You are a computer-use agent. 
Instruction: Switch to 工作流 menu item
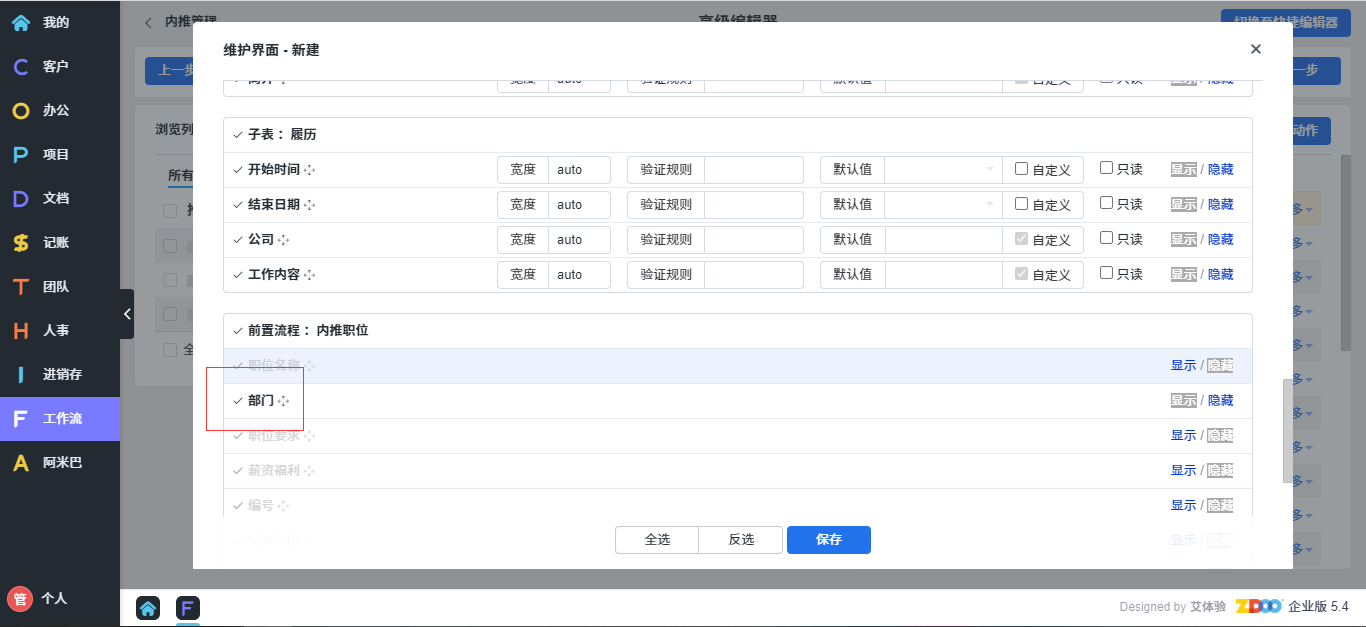click(x=60, y=418)
